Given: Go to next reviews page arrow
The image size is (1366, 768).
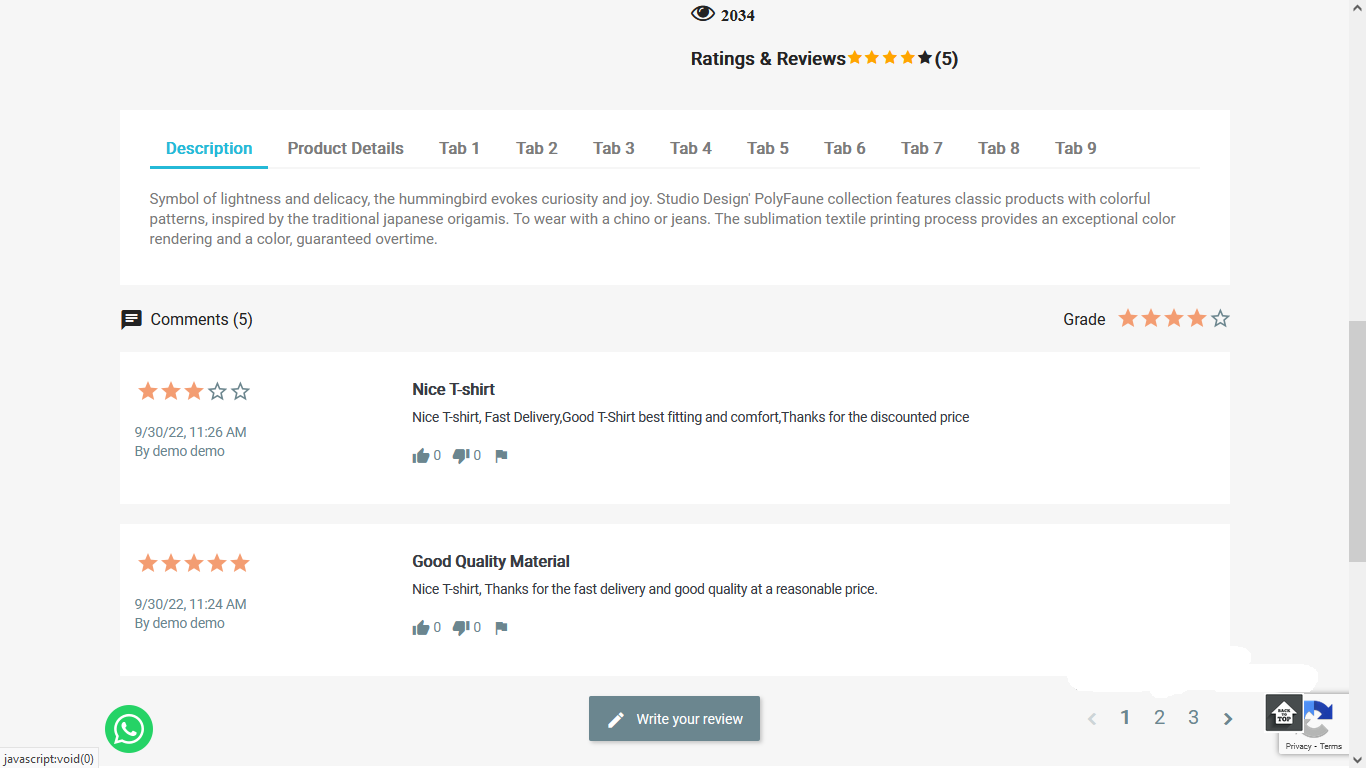Looking at the screenshot, I should pyautogui.click(x=1227, y=718).
